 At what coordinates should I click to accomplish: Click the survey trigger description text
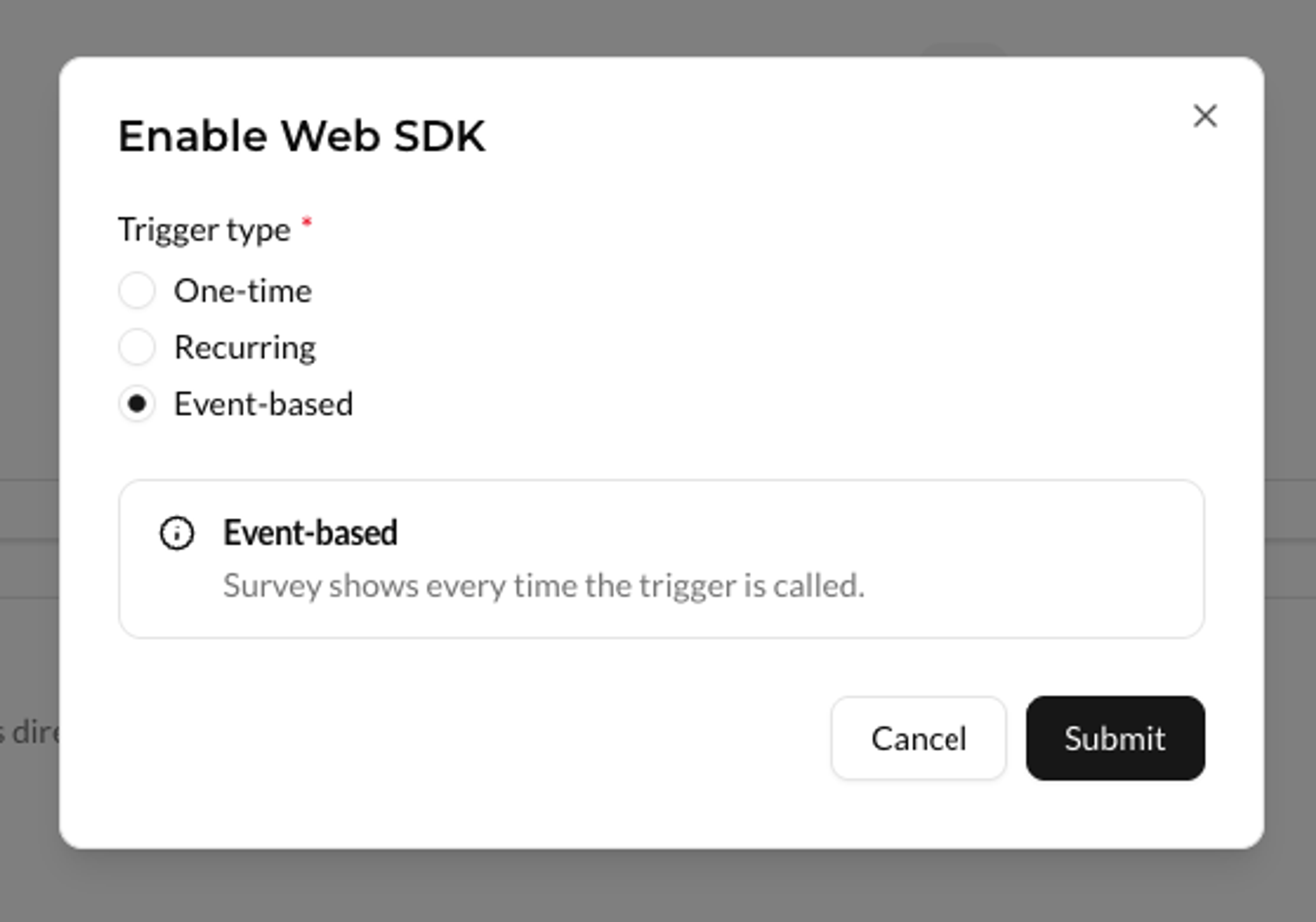544,586
